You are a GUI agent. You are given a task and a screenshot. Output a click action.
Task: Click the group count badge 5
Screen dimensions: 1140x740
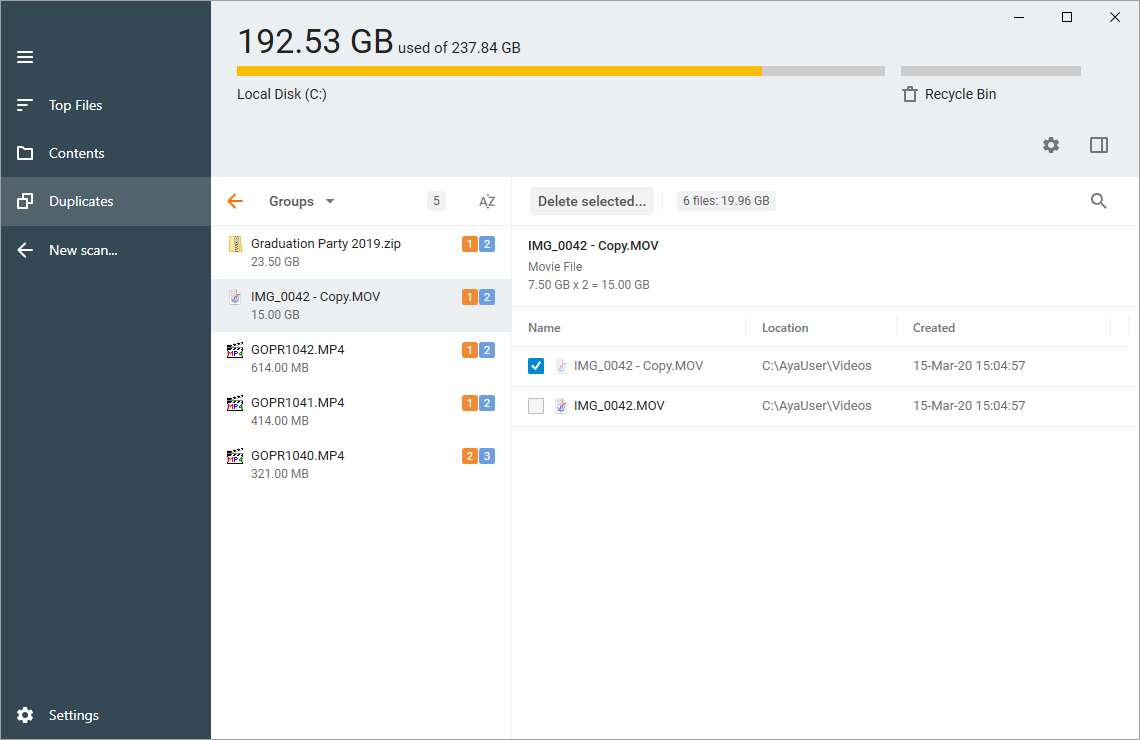(x=436, y=201)
